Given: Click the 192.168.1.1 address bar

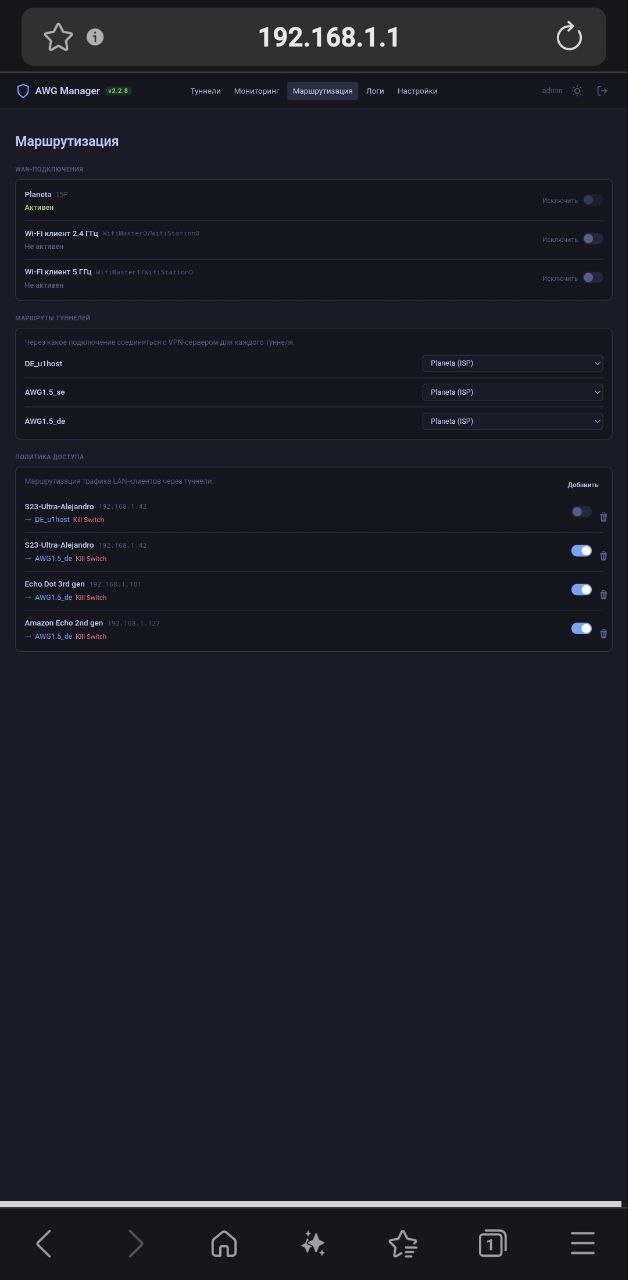Looking at the screenshot, I should coord(328,38).
